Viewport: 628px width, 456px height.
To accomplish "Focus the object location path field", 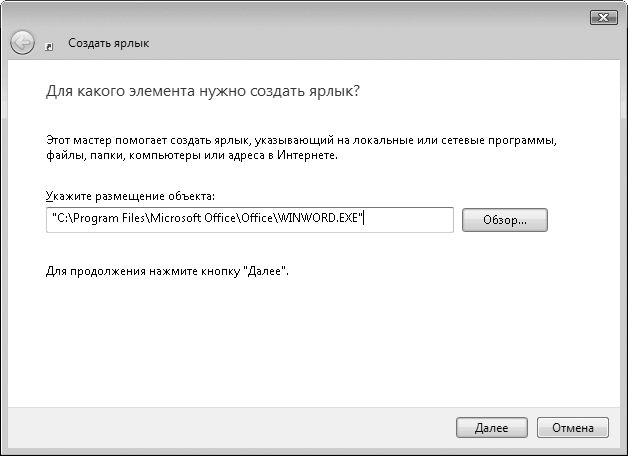I will point(250,220).
